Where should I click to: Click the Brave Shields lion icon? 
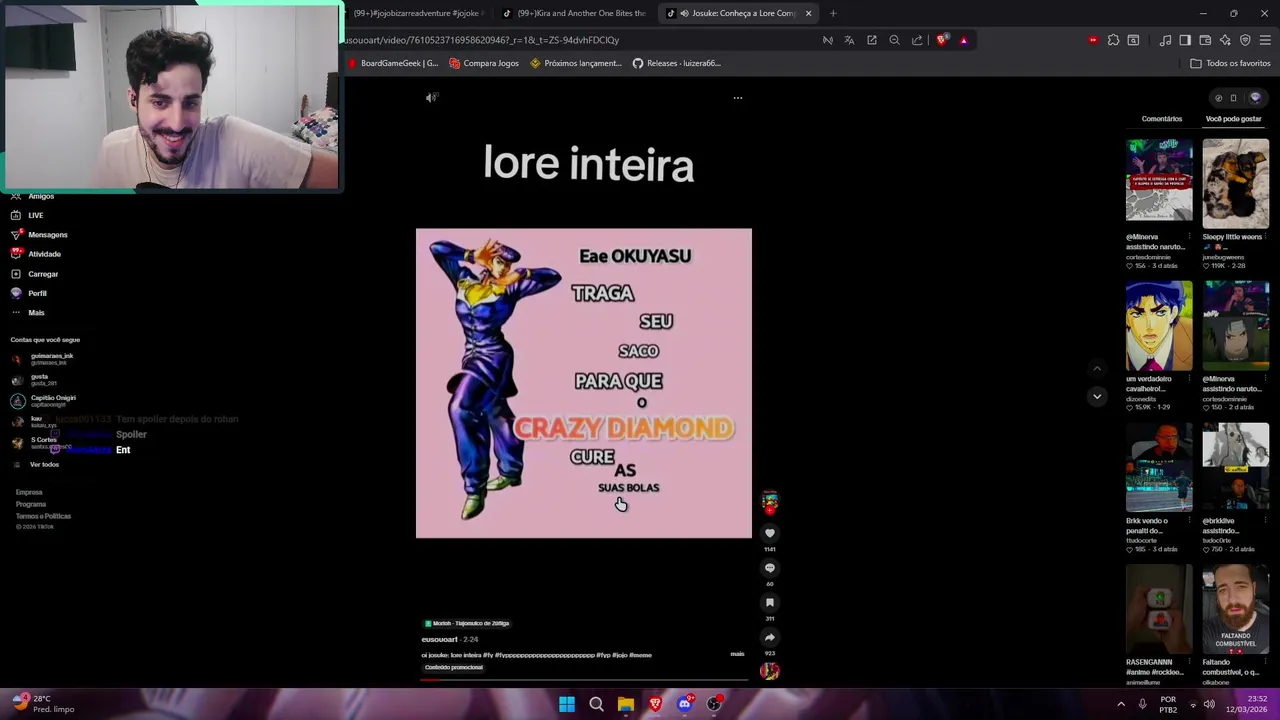coord(942,40)
